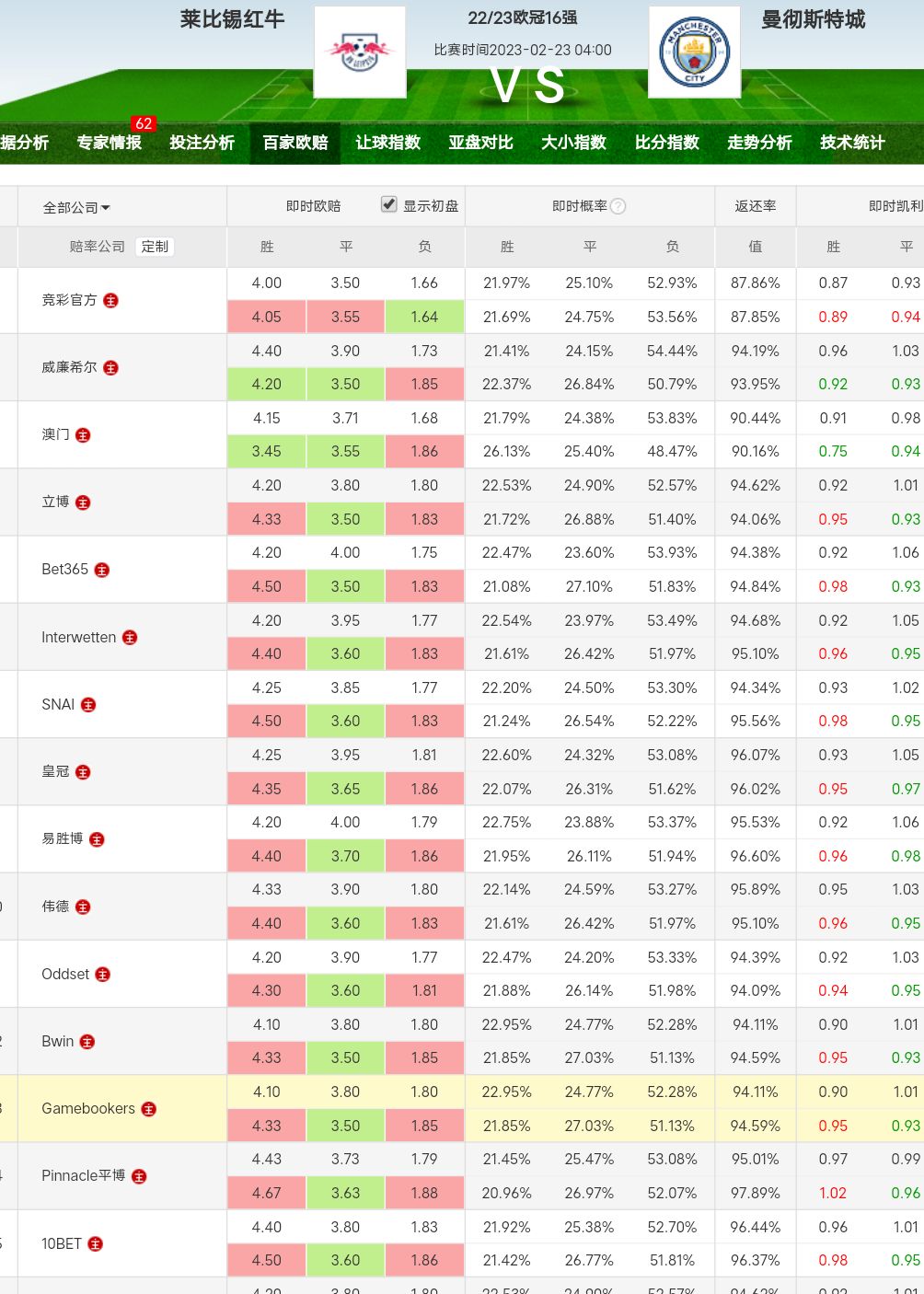Screen dimensions: 924x1294
Task: Click the red 主 icon next to Bet365
Action: (x=102, y=571)
